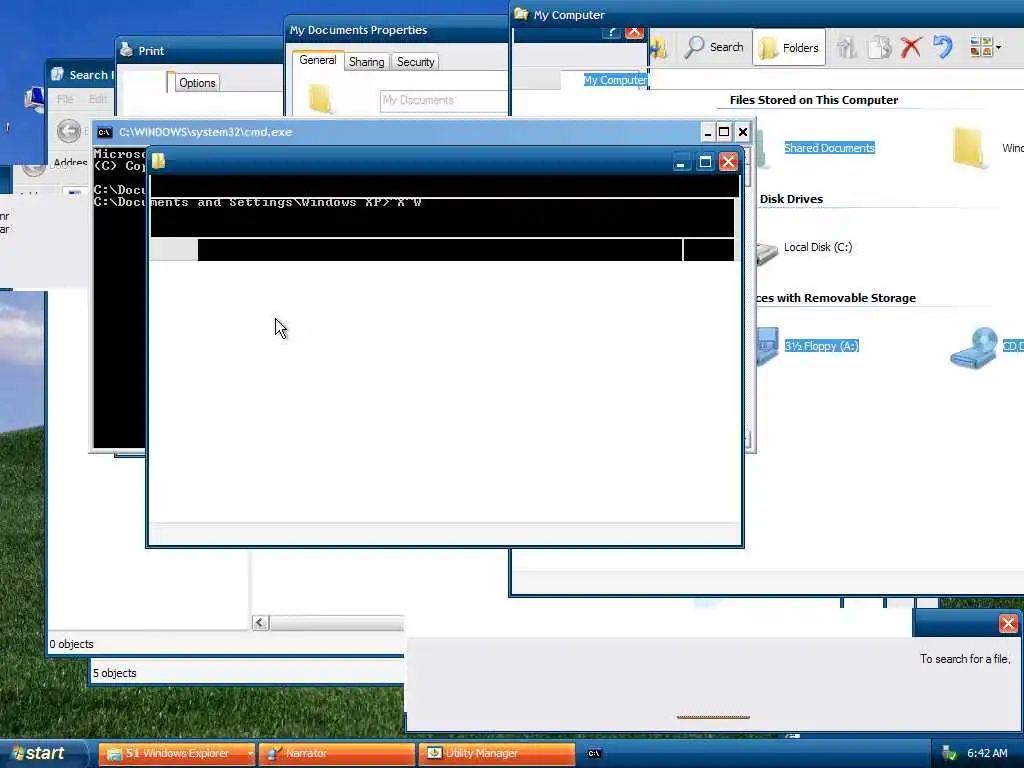Click the red Delete toolbar icon

pyautogui.click(x=910, y=47)
